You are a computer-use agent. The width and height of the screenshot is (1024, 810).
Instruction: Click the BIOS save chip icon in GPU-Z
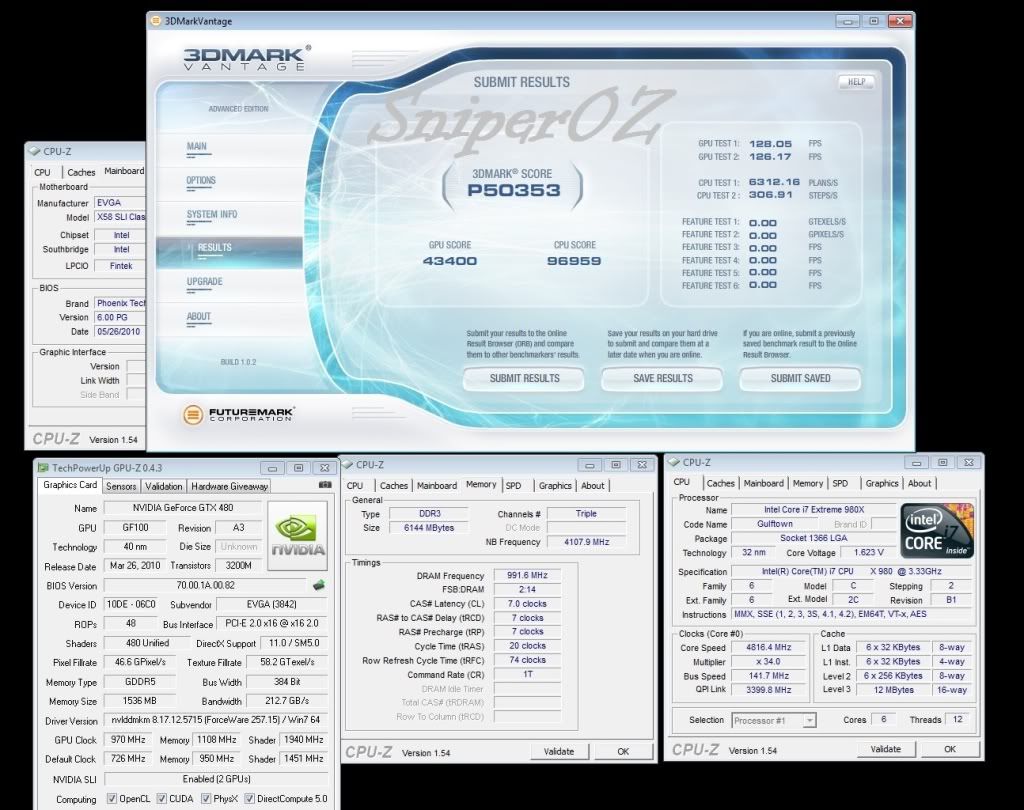tap(319, 585)
